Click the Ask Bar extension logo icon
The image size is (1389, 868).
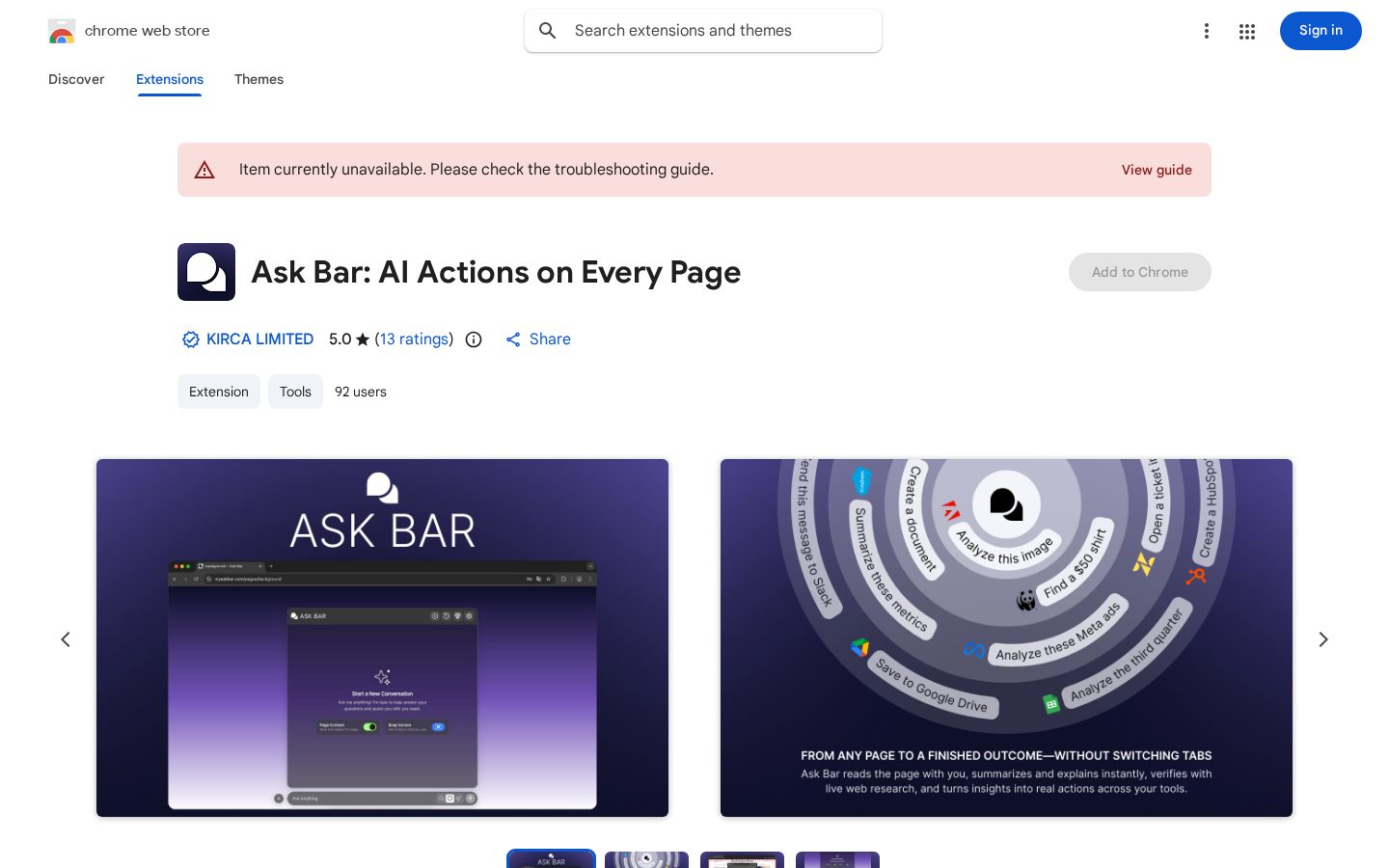[206, 272]
